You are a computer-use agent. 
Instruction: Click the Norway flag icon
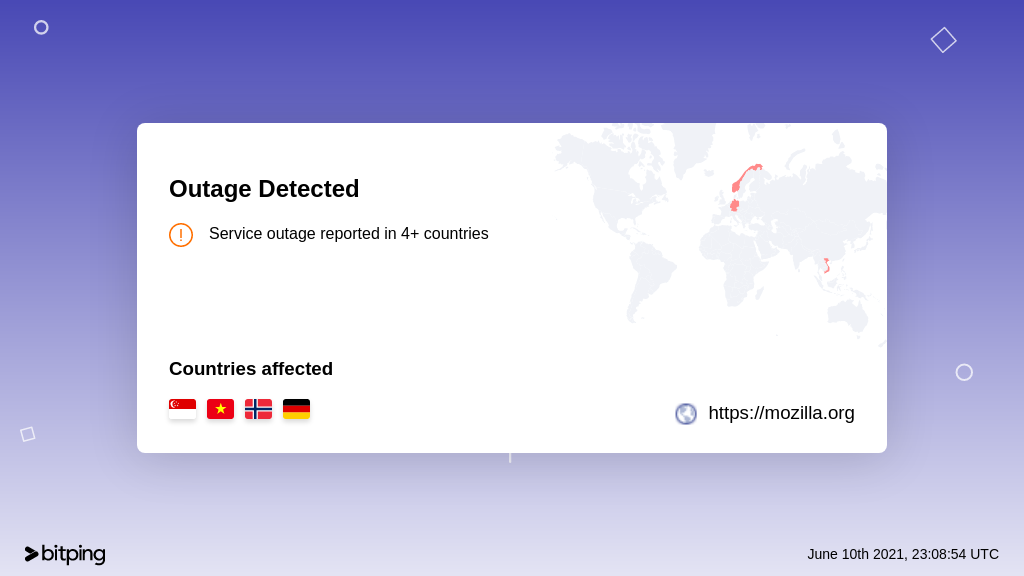[258, 409]
